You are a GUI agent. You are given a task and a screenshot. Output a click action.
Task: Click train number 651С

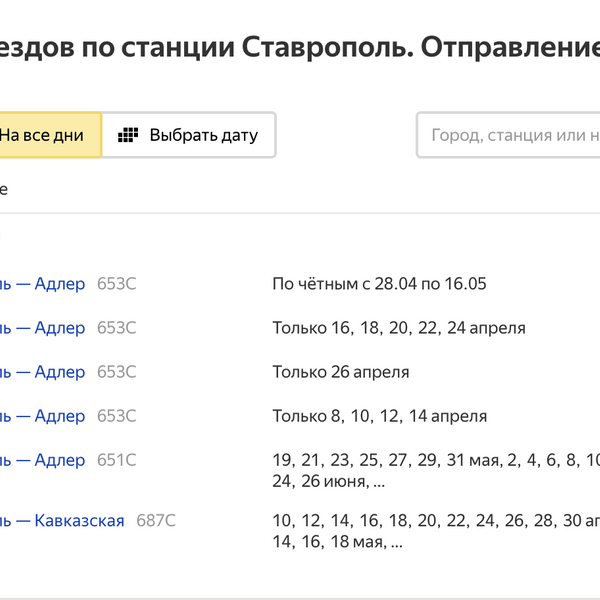pos(117,460)
